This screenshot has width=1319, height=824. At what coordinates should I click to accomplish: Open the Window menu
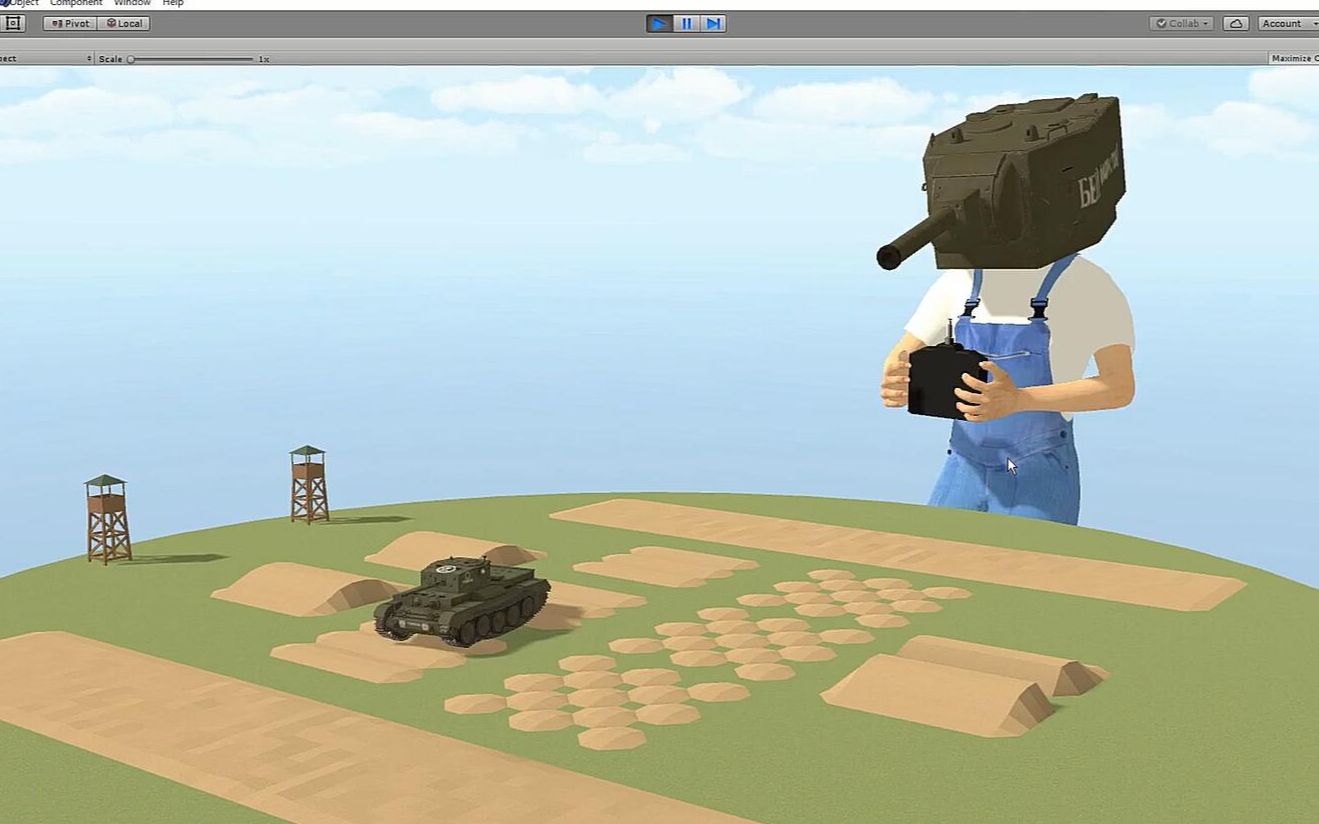pyautogui.click(x=132, y=3)
